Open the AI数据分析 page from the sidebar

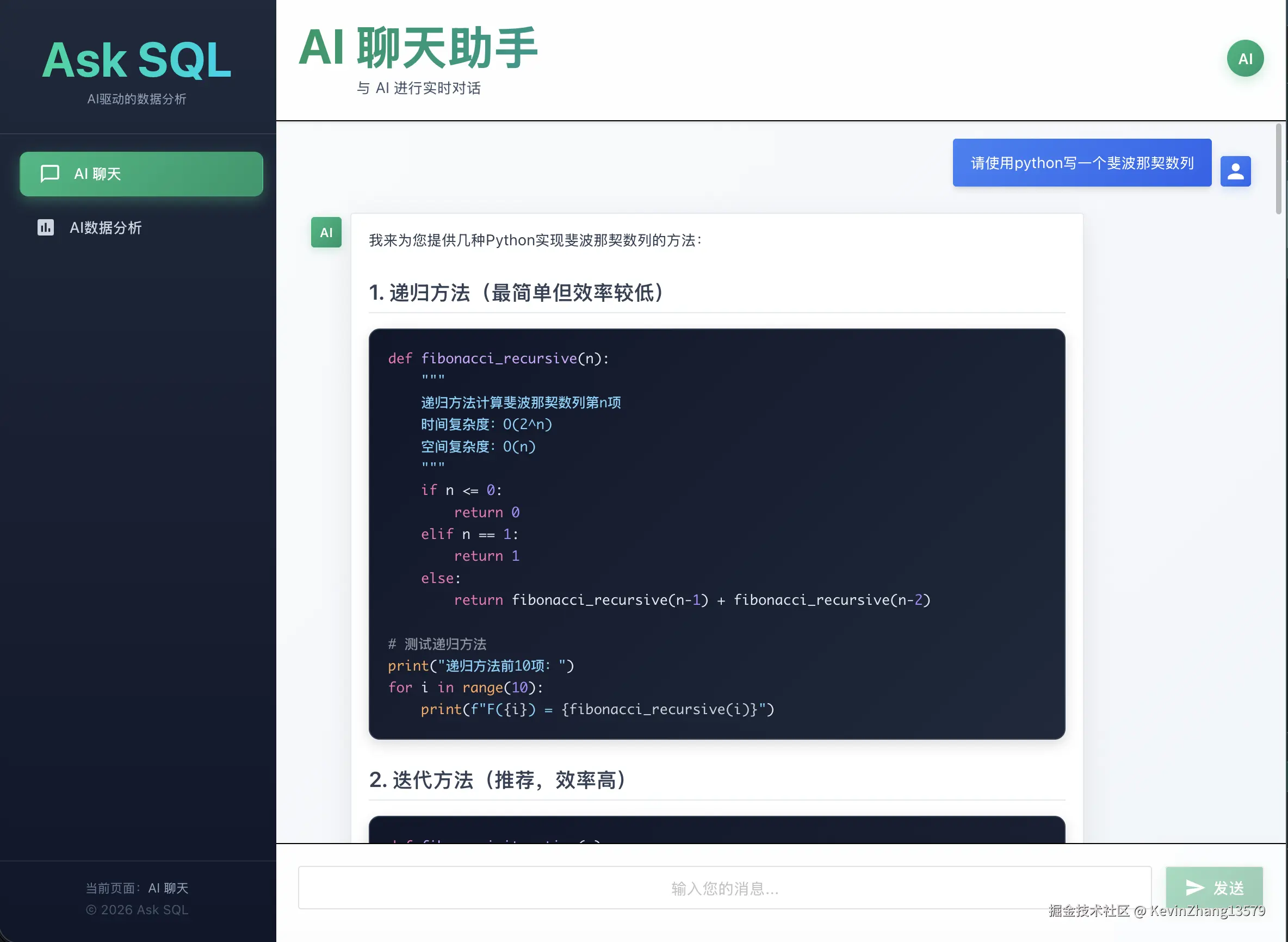pos(106,227)
